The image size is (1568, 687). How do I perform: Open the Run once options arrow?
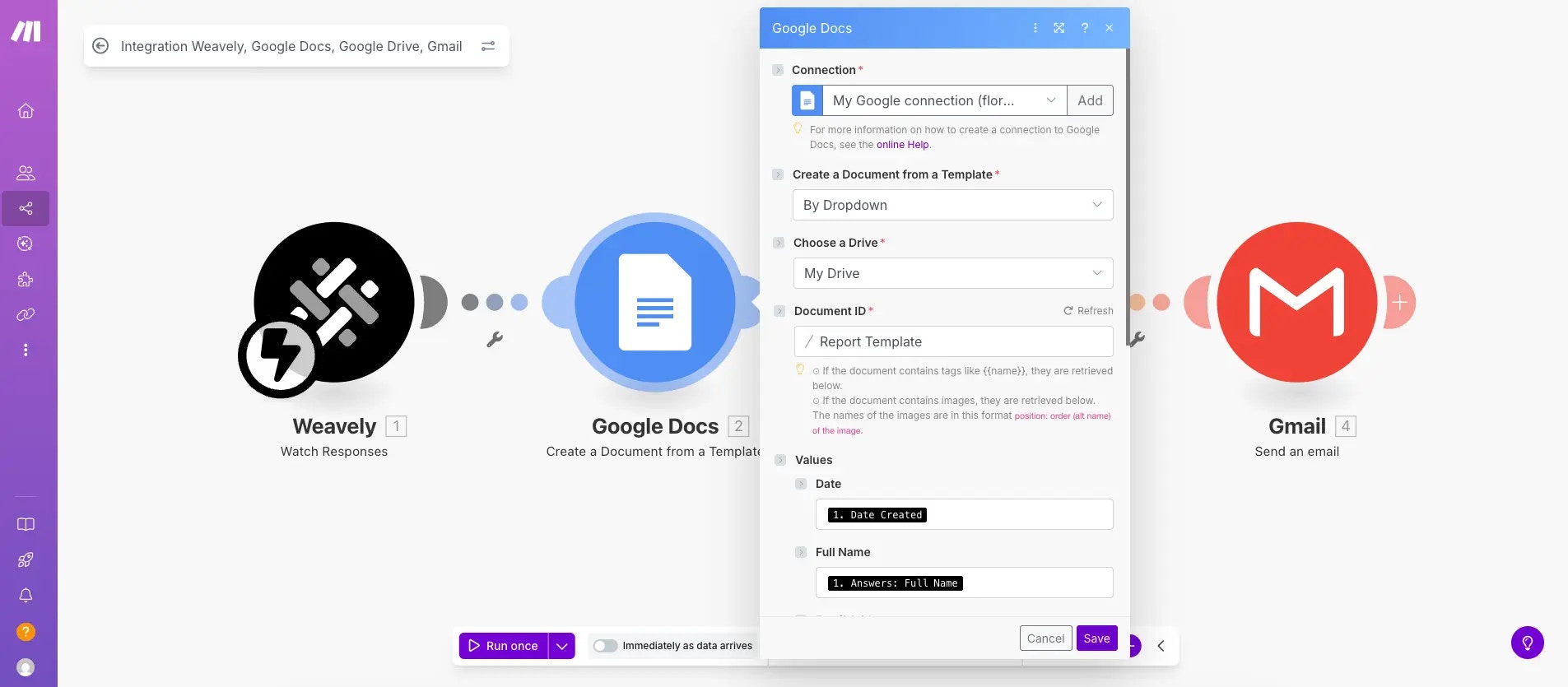click(562, 646)
